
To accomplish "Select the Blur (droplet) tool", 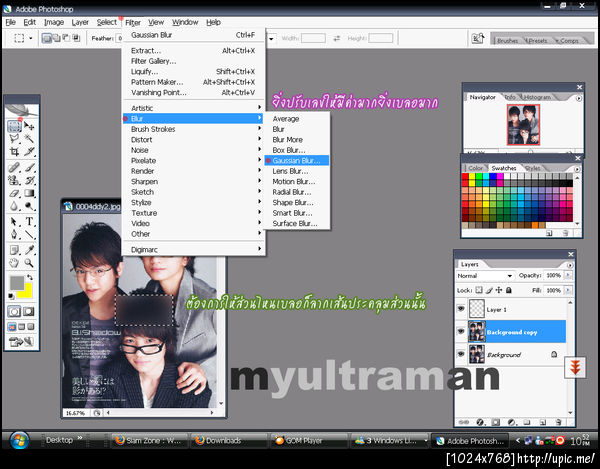I will coord(15,206).
